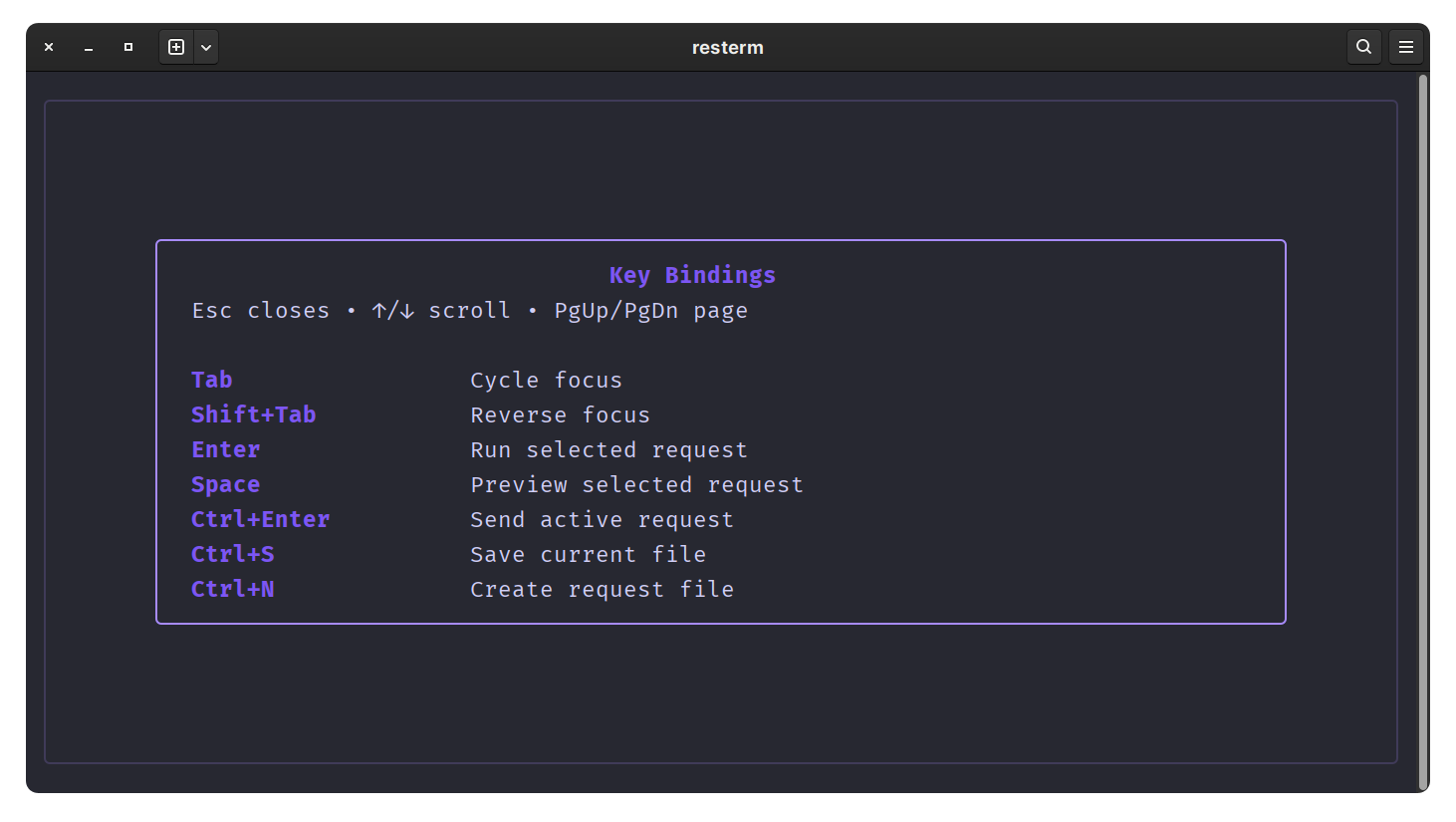Click the 'PgUp/PgDn page' hint text
This screenshot has width=1456, height=822.
click(650, 311)
